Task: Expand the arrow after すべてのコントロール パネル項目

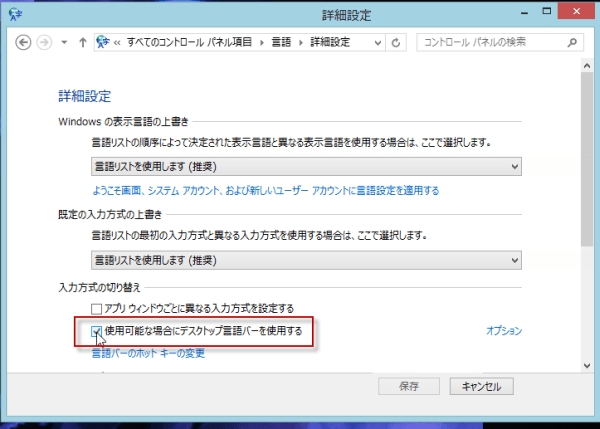Action: [x=262, y=42]
